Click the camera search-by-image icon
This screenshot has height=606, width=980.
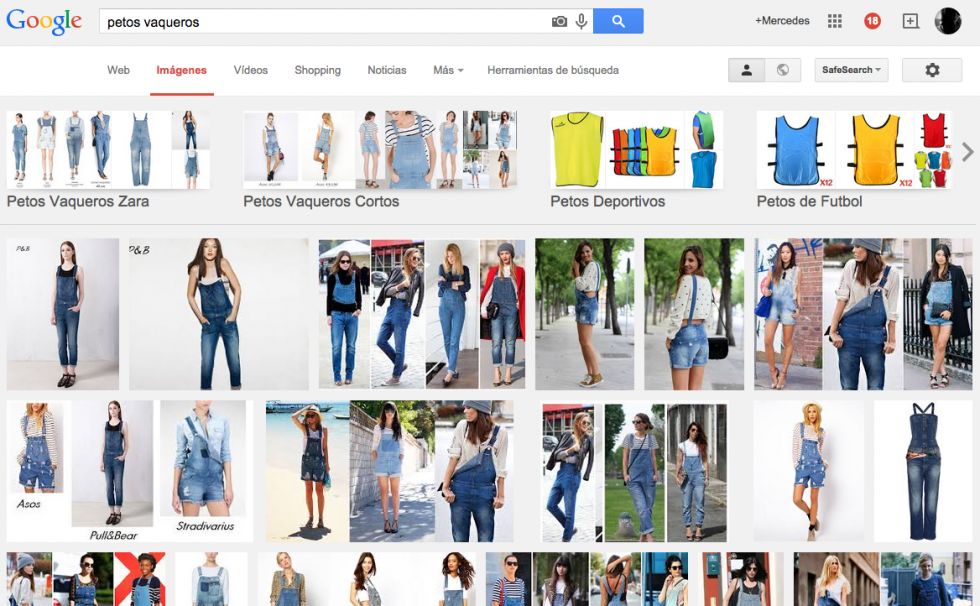tap(560, 21)
